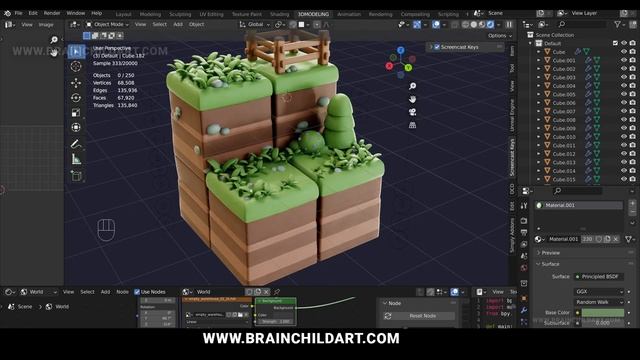Click the Y axis on navigation gizmo
Image resolution: width=640 pixels, height=360 pixels.
(x=408, y=68)
